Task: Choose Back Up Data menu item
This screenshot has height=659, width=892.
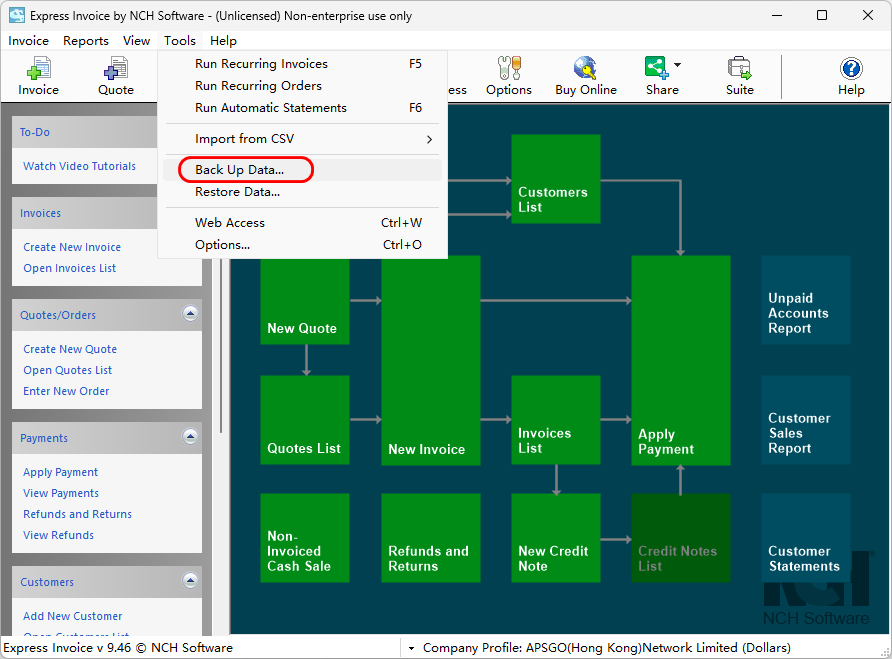Action: [302, 170]
